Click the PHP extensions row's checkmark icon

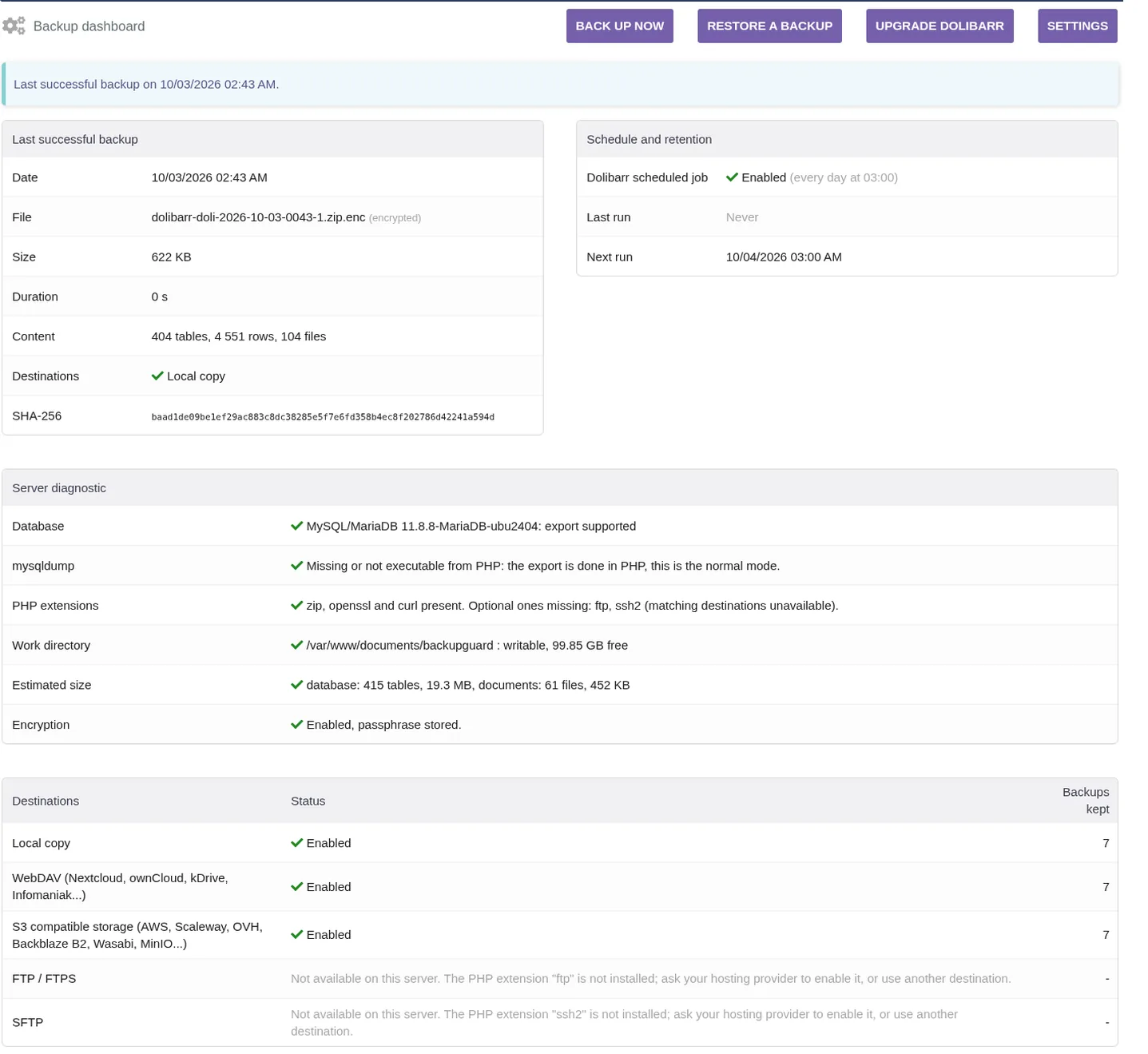pos(296,606)
